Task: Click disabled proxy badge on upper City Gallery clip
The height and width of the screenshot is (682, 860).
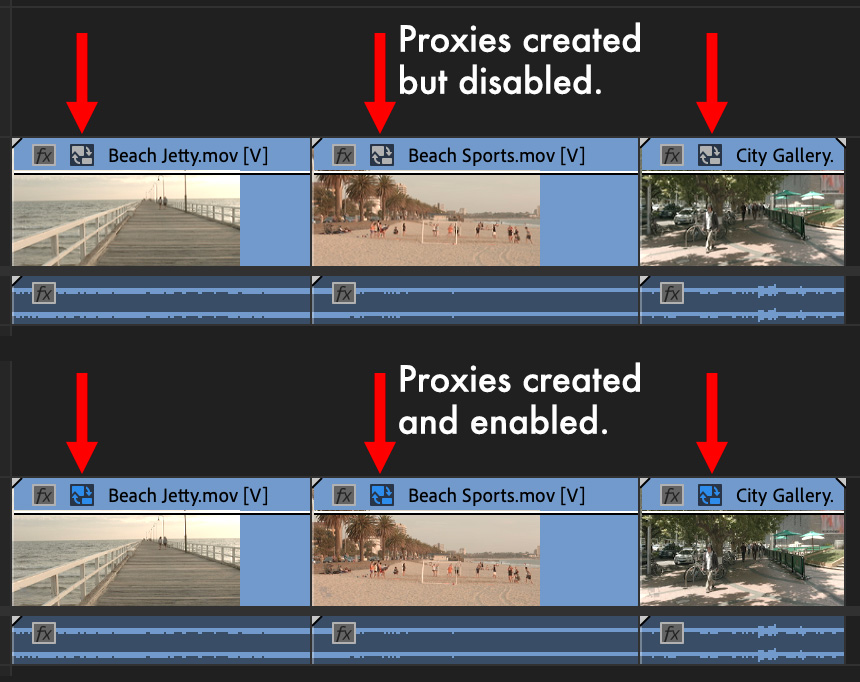Action: (x=710, y=155)
